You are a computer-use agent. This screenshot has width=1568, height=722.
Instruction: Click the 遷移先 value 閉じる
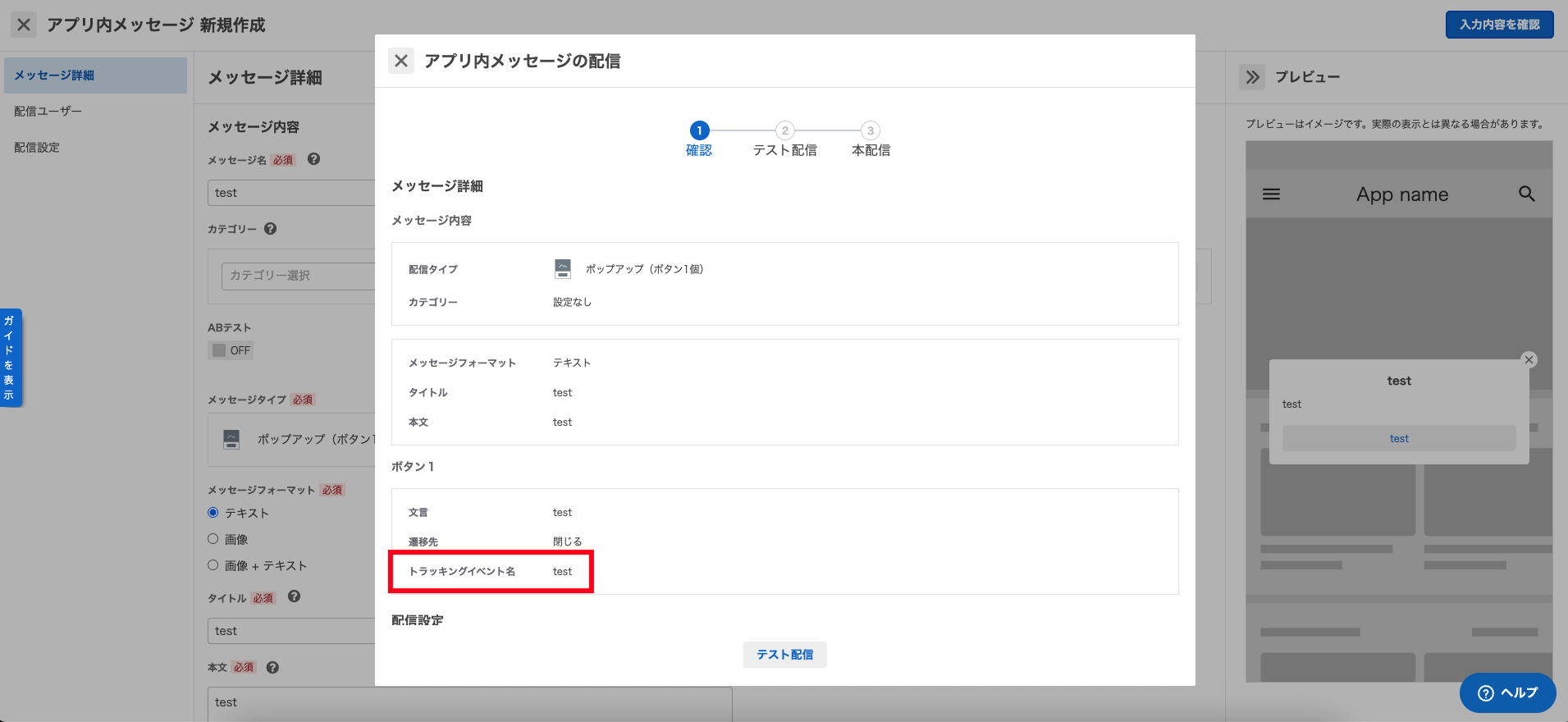(567, 541)
